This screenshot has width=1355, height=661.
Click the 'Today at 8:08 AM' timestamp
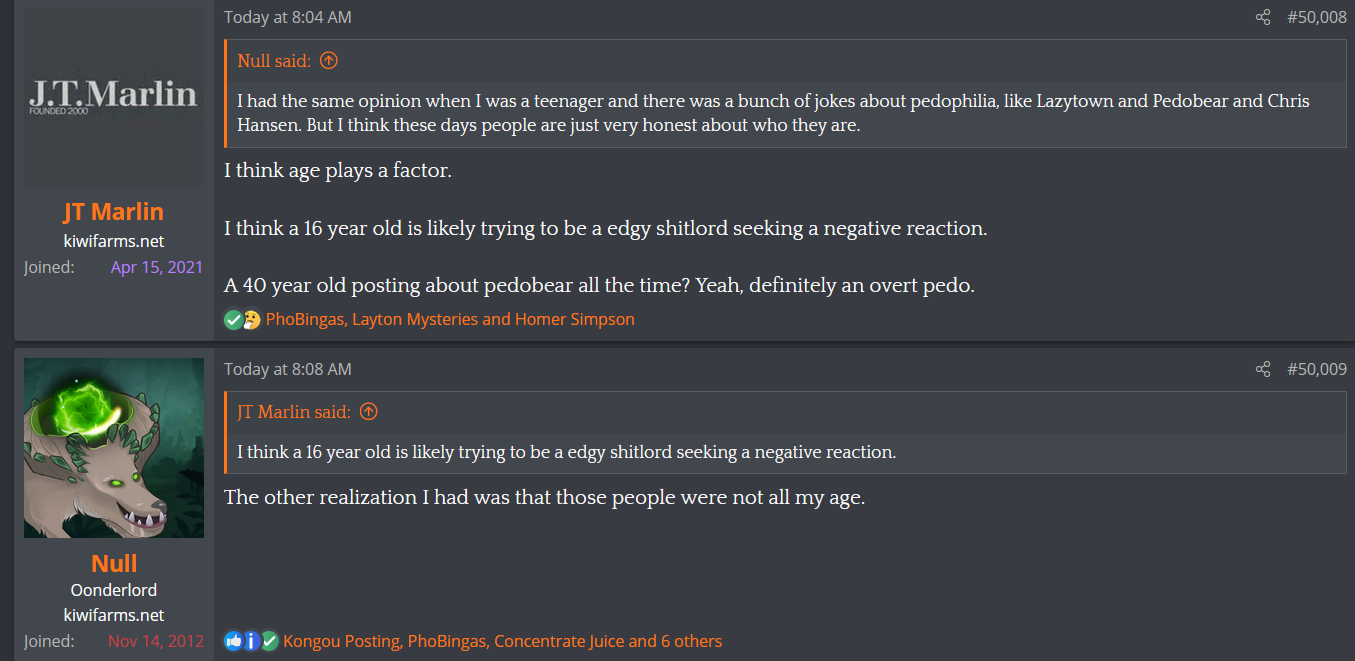[x=288, y=369]
